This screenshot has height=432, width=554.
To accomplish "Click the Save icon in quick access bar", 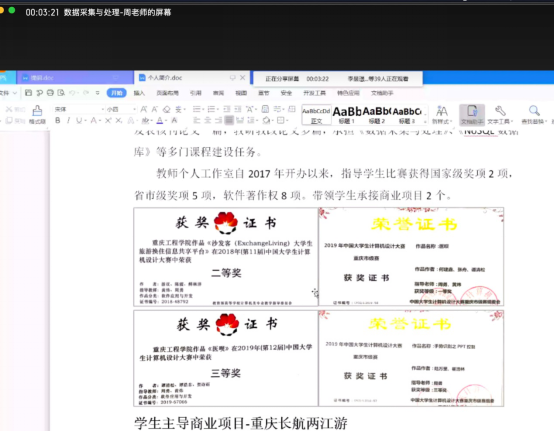I will point(29,93).
